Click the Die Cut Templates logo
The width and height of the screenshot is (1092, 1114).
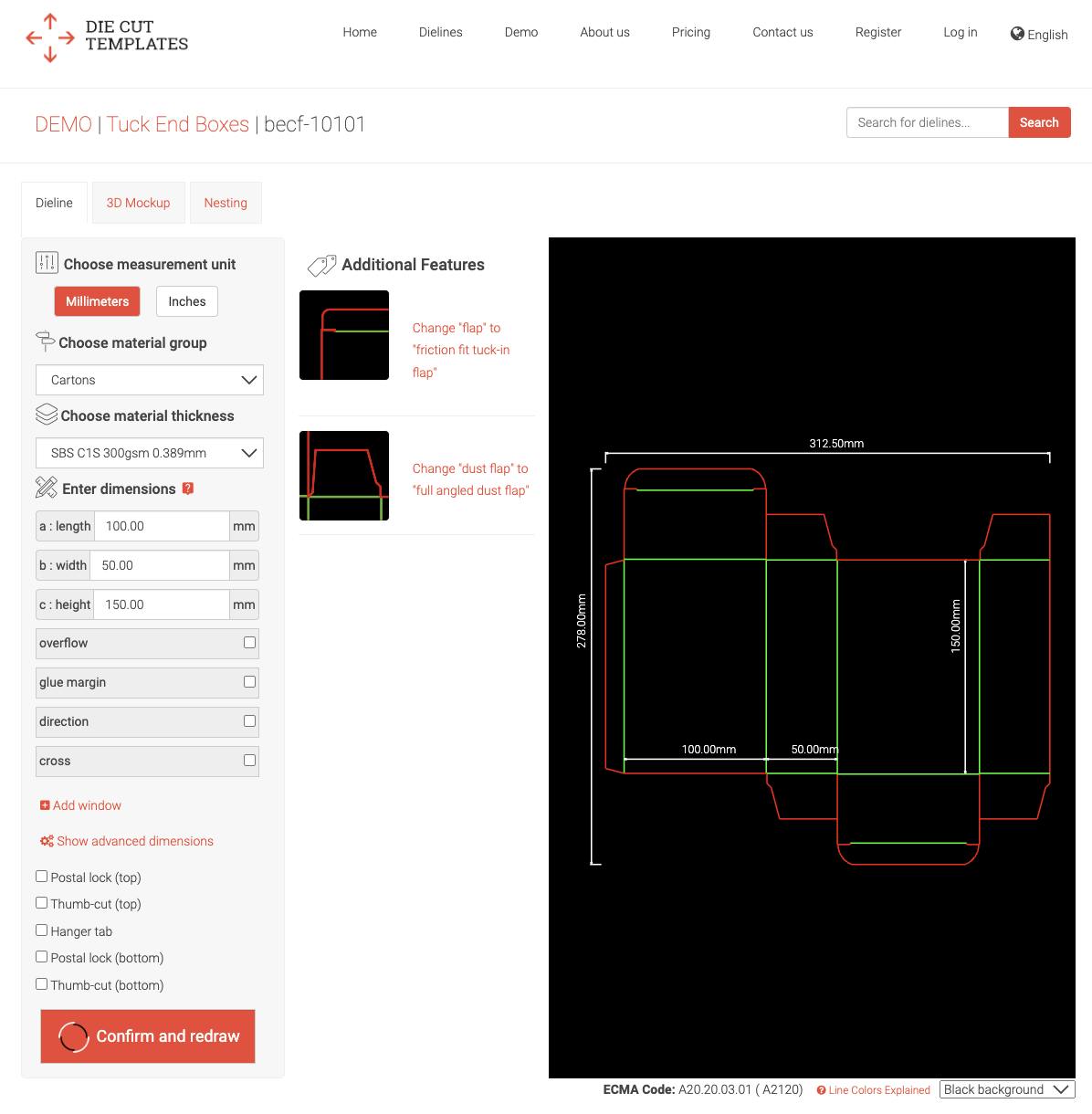click(107, 37)
